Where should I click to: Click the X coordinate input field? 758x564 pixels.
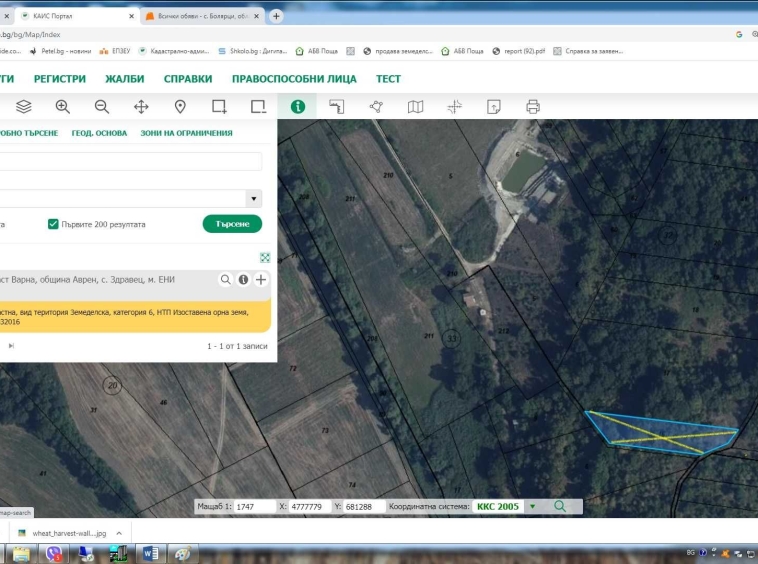(x=310, y=506)
